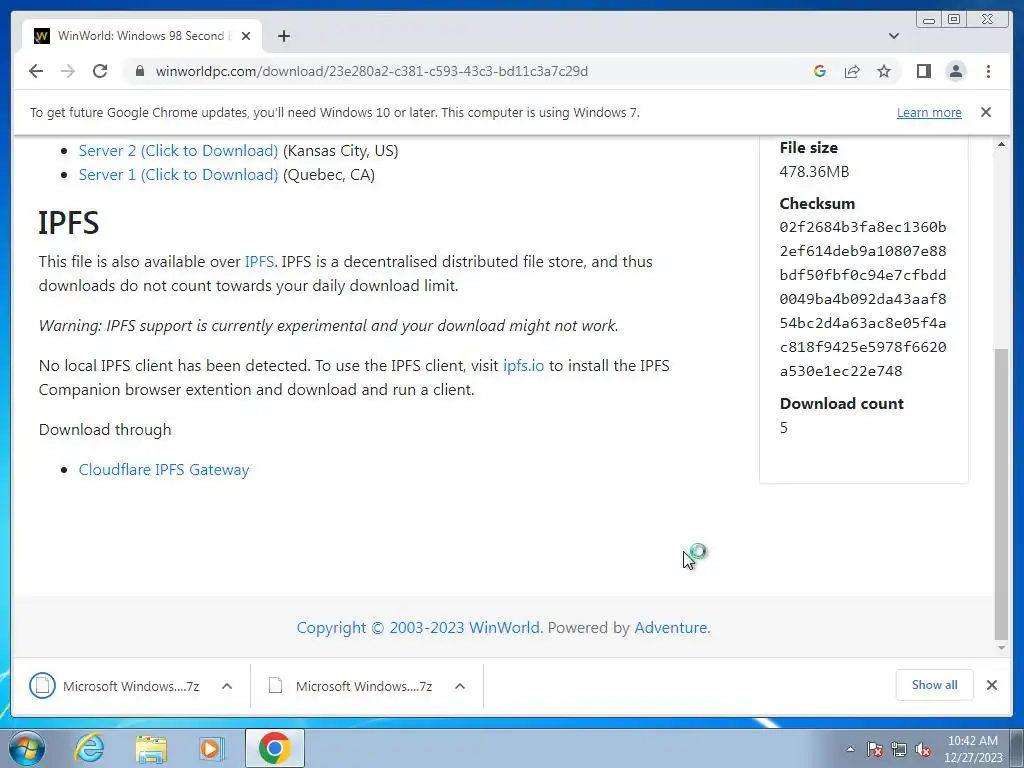Click the forward navigation arrow
This screenshot has width=1024, height=768.
(x=68, y=71)
